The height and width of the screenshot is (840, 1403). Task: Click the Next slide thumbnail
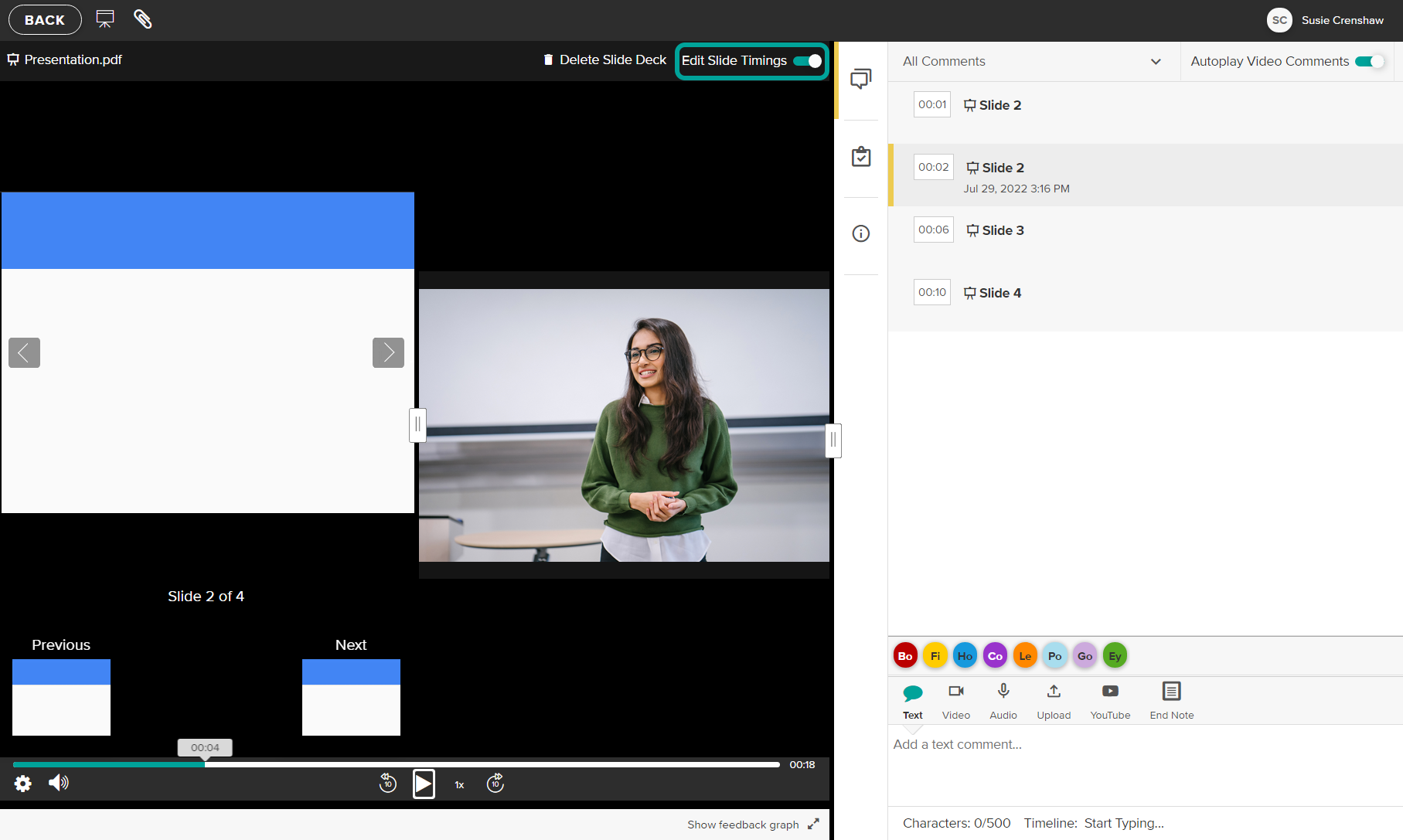[351, 697]
